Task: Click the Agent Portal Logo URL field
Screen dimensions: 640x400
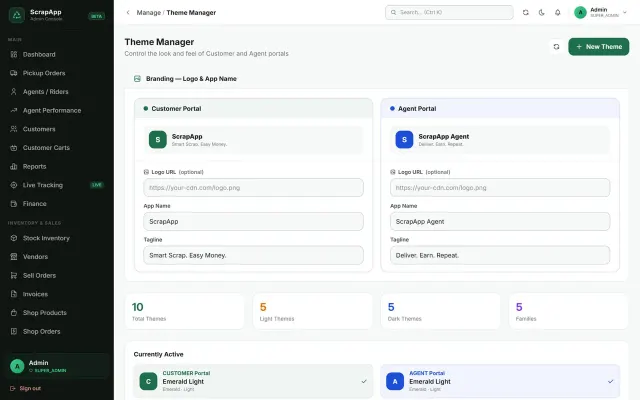Action: (x=500, y=188)
